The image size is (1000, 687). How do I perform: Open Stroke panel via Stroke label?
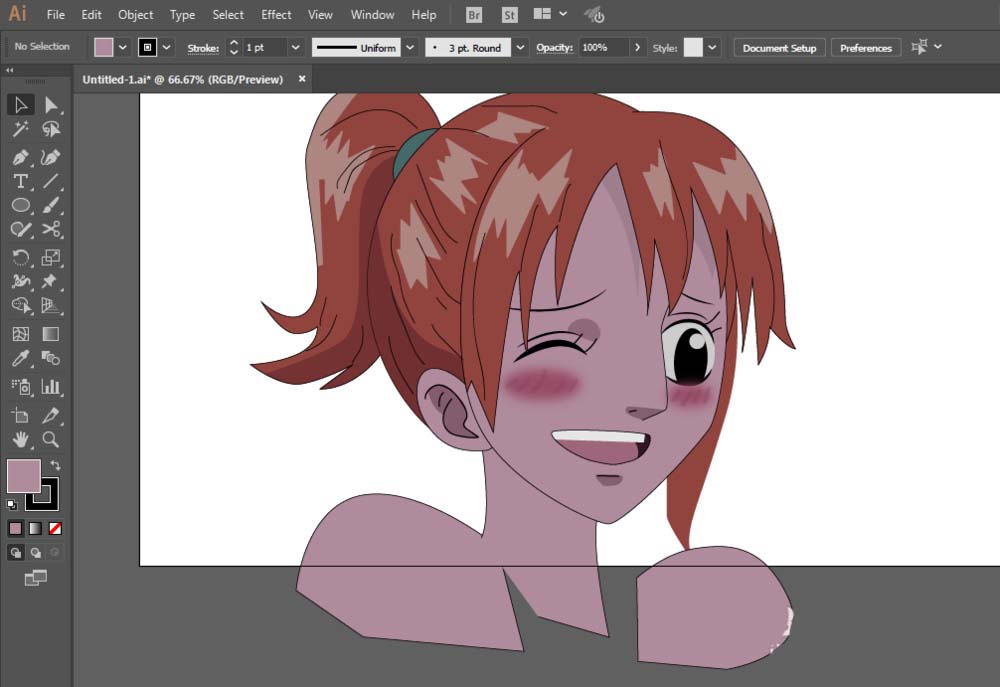tap(203, 48)
